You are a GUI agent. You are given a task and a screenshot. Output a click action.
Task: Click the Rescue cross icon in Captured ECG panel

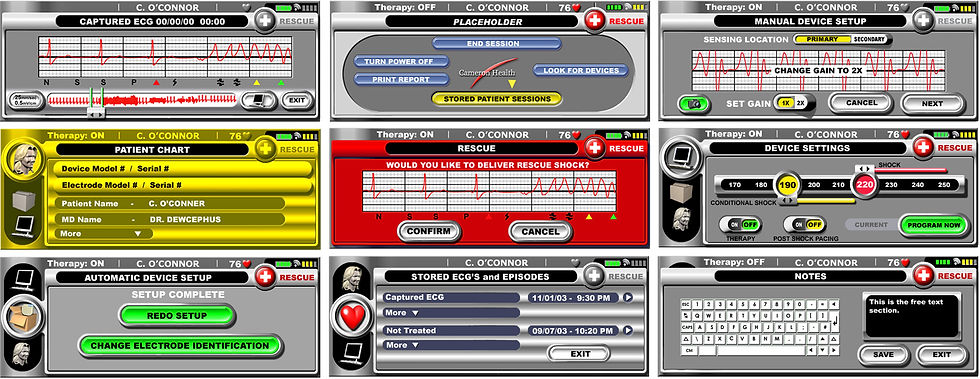[265, 21]
